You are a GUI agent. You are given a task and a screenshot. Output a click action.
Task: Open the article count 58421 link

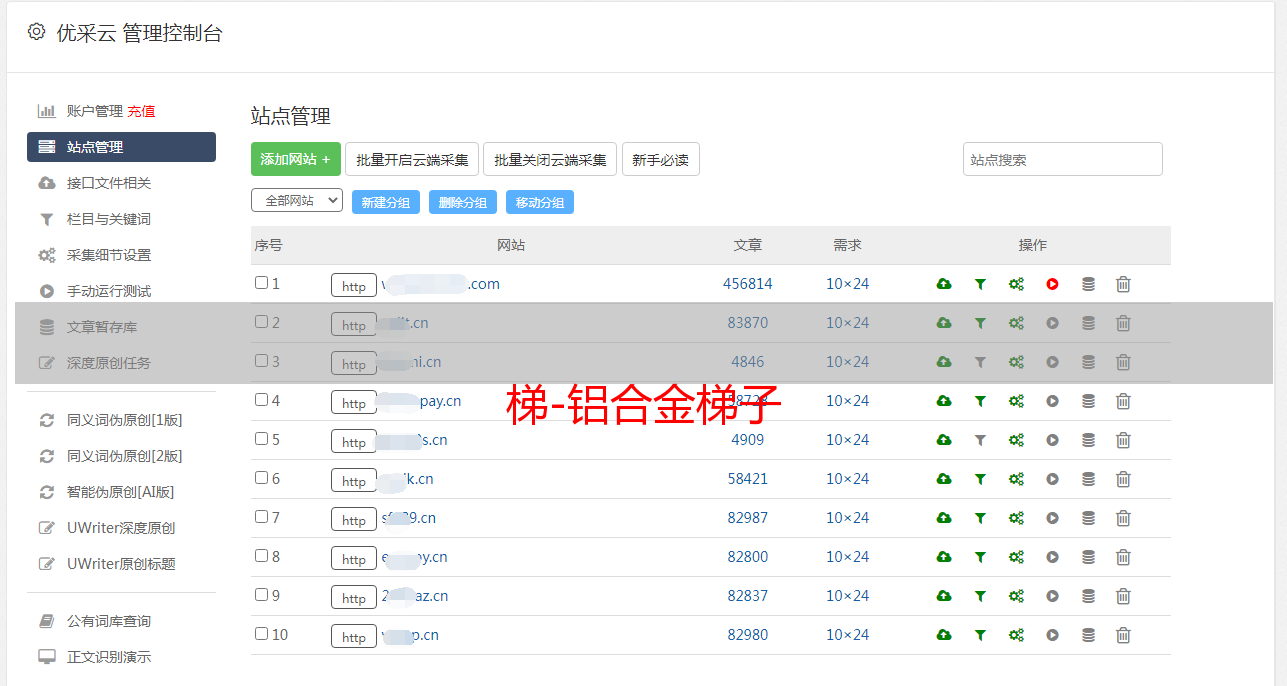coord(748,479)
